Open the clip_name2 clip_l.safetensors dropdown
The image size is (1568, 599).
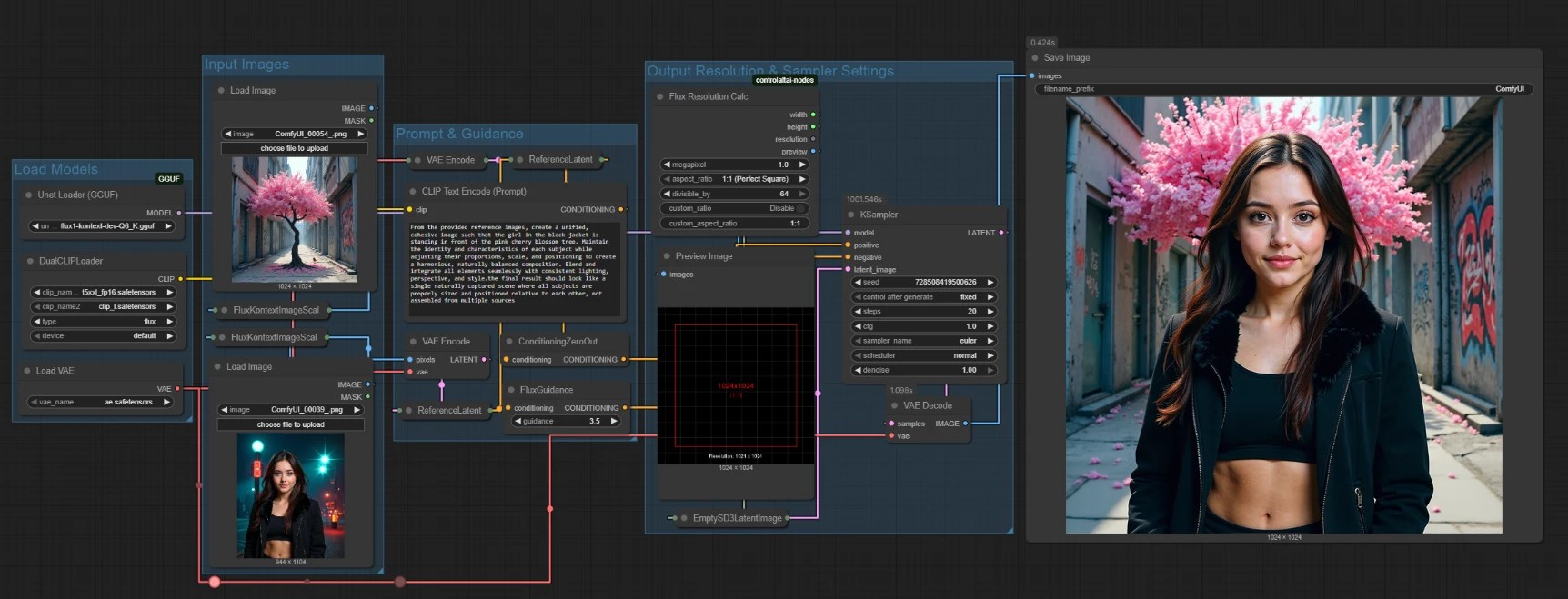103,307
